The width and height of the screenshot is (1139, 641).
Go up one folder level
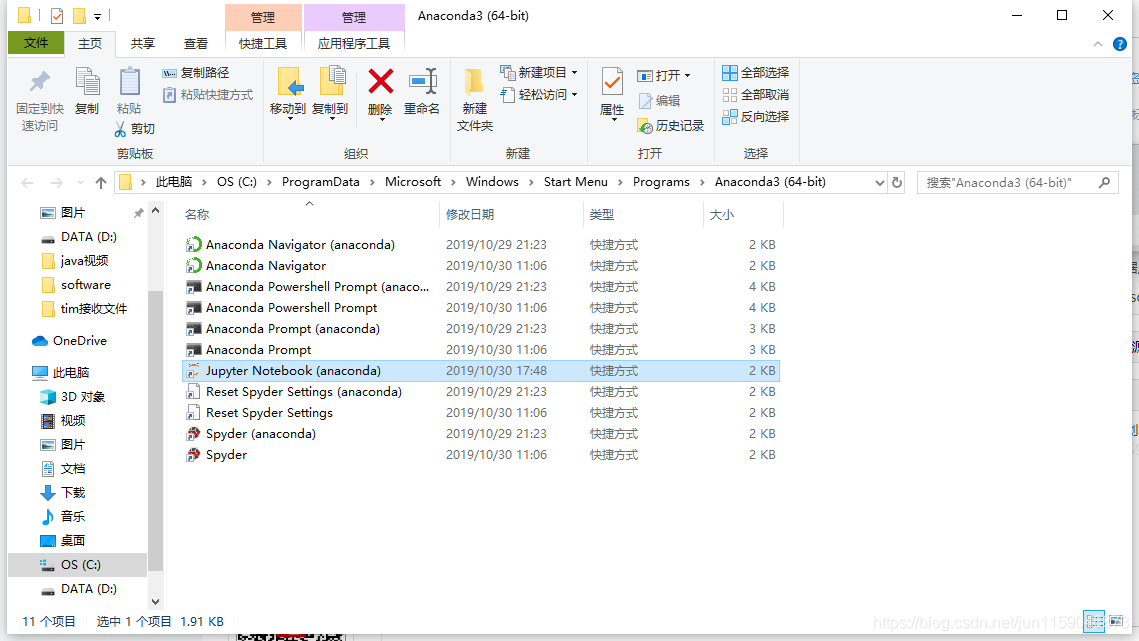click(x=101, y=182)
